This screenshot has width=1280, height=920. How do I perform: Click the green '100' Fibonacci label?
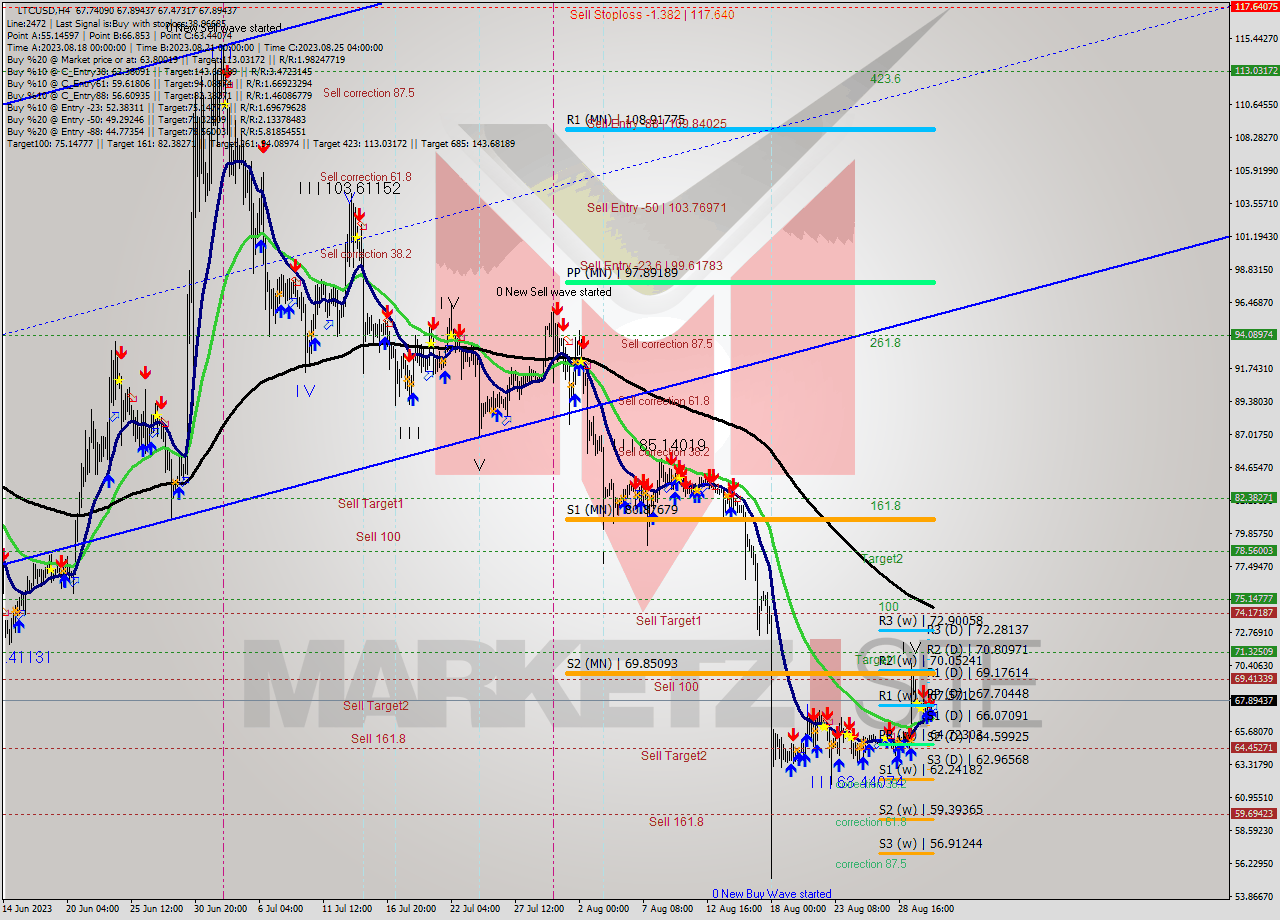pos(888,607)
